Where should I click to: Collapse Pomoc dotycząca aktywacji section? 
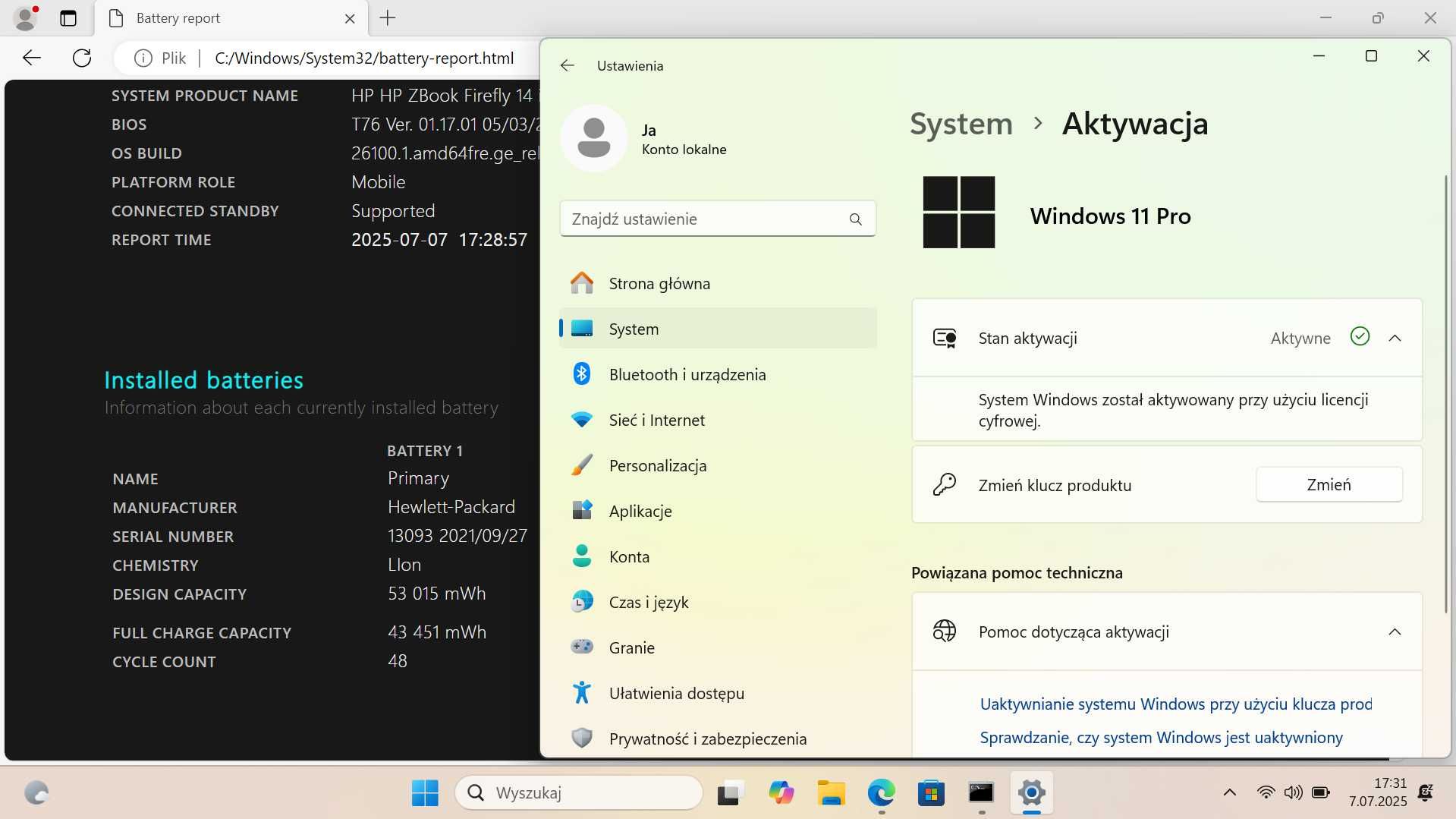[x=1395, y=632]
